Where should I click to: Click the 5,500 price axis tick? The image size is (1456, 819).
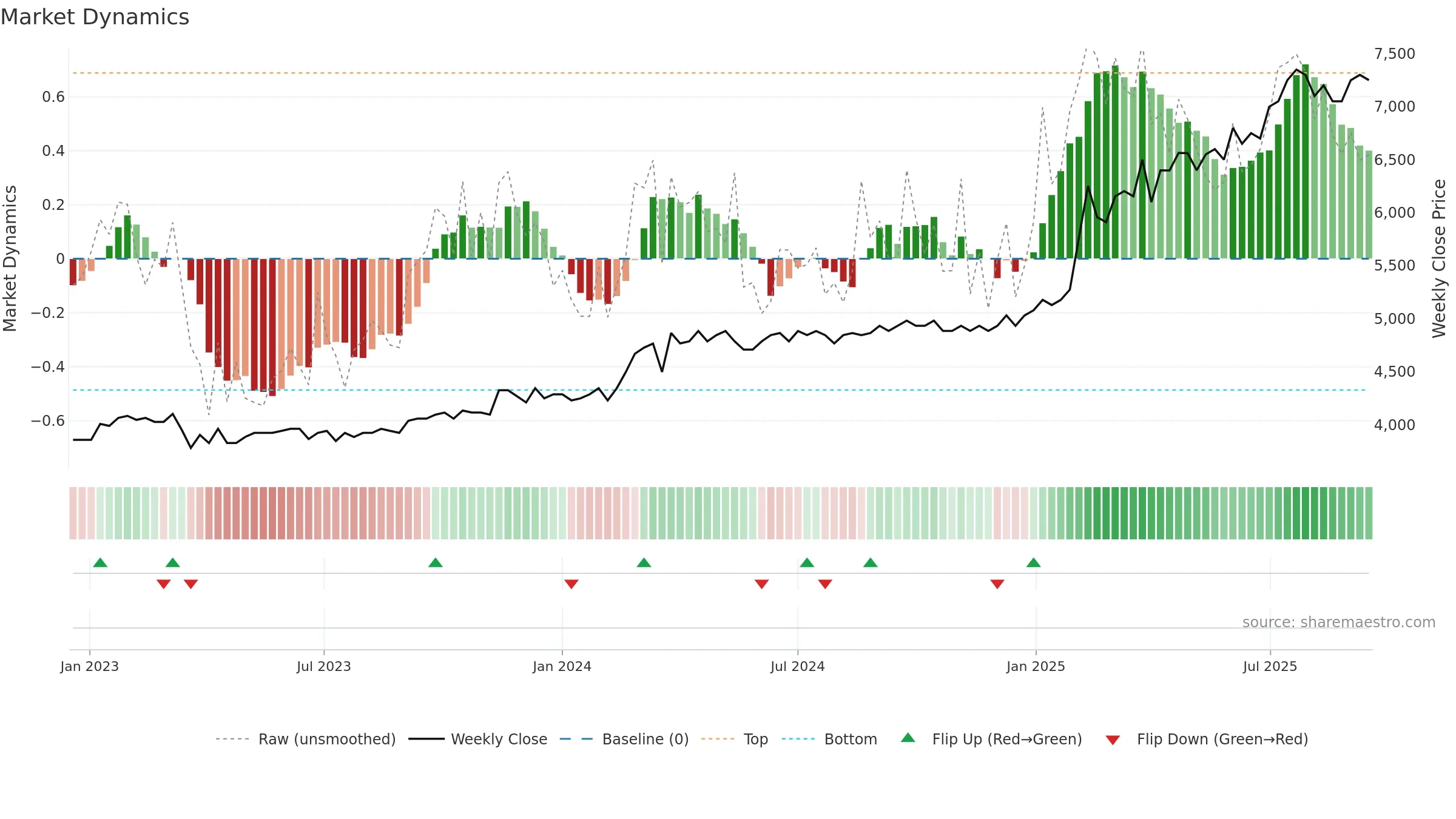[1395, 265]
